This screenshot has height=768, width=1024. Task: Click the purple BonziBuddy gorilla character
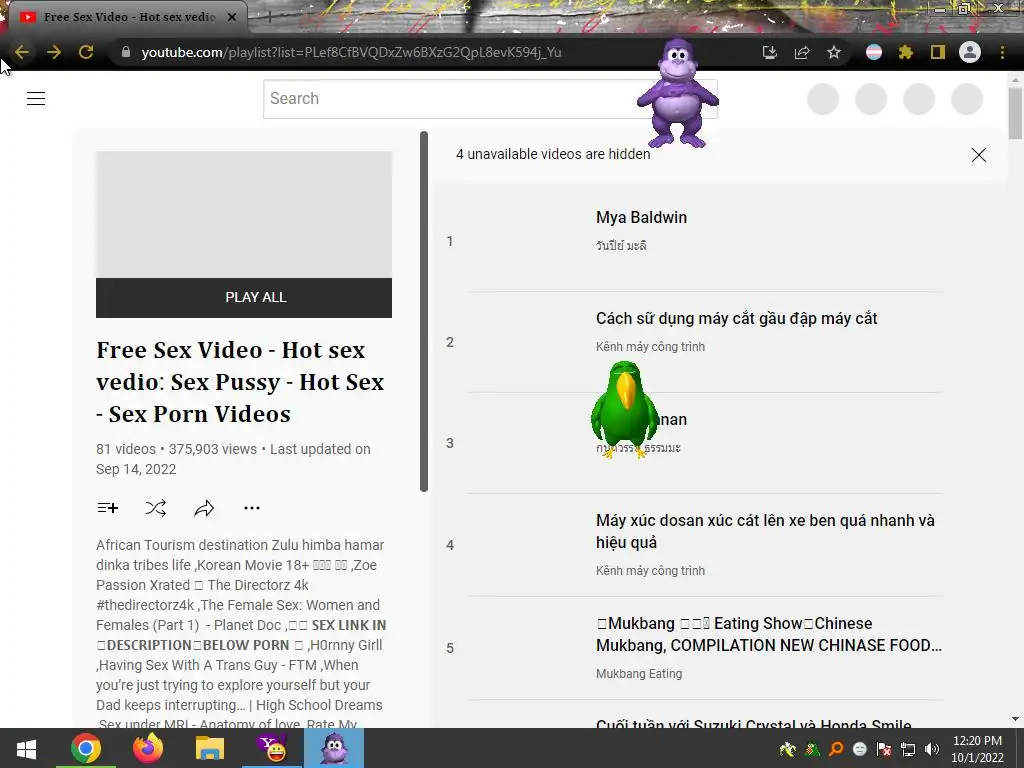[677, 93]
